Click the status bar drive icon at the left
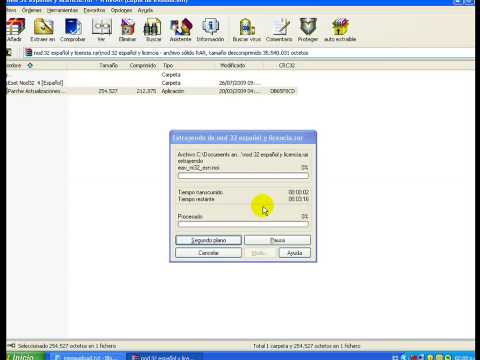480x360 pixels. 11,346
